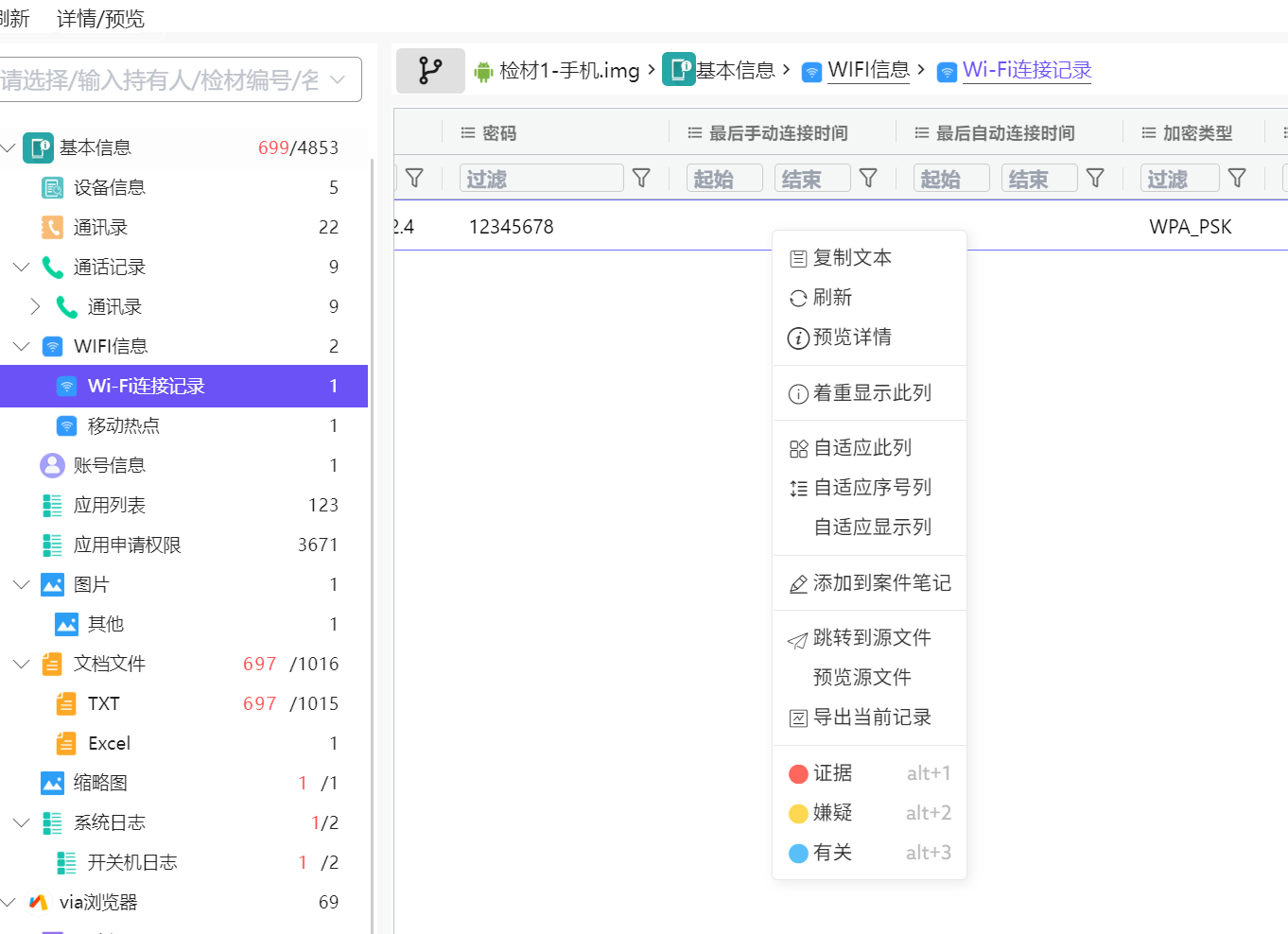Mark record as 有关 with blue tag

[x=869, y=853]
